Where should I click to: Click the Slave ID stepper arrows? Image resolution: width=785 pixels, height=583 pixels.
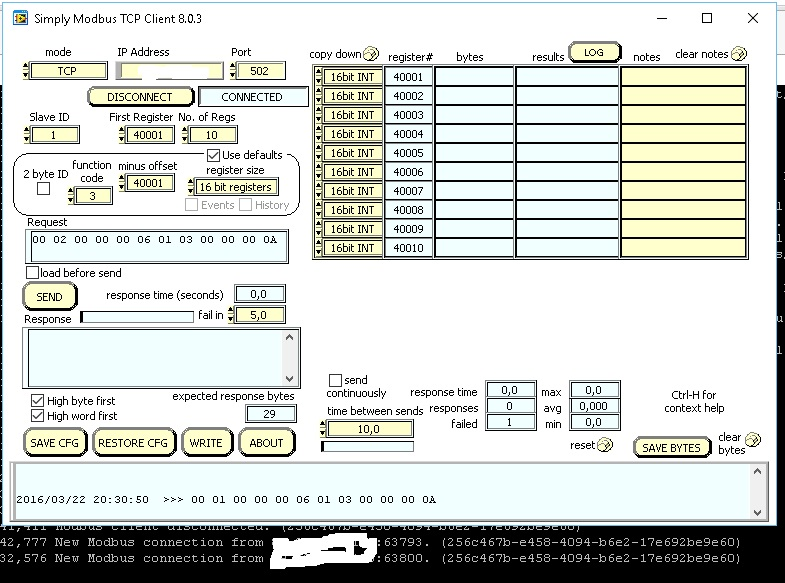pos(25,135)
